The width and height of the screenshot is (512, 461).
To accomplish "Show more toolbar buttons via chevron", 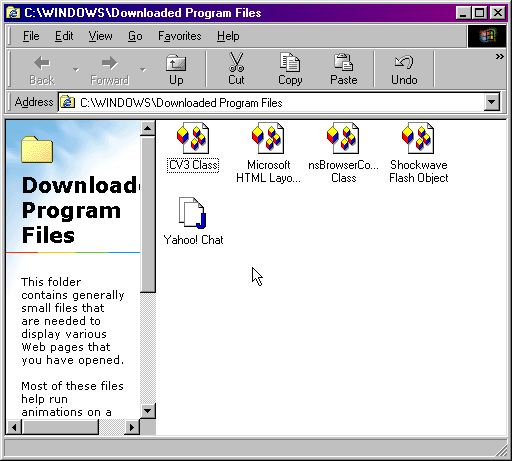I will 499,57.
